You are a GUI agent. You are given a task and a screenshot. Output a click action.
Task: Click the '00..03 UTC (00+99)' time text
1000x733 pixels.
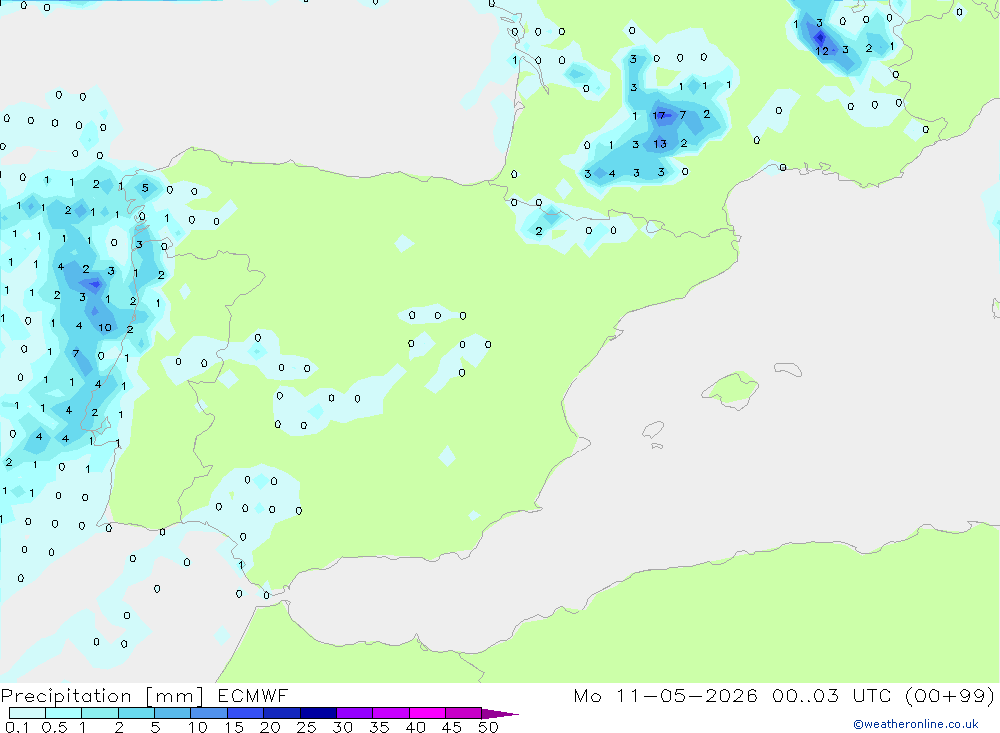(x=883, y=695)
